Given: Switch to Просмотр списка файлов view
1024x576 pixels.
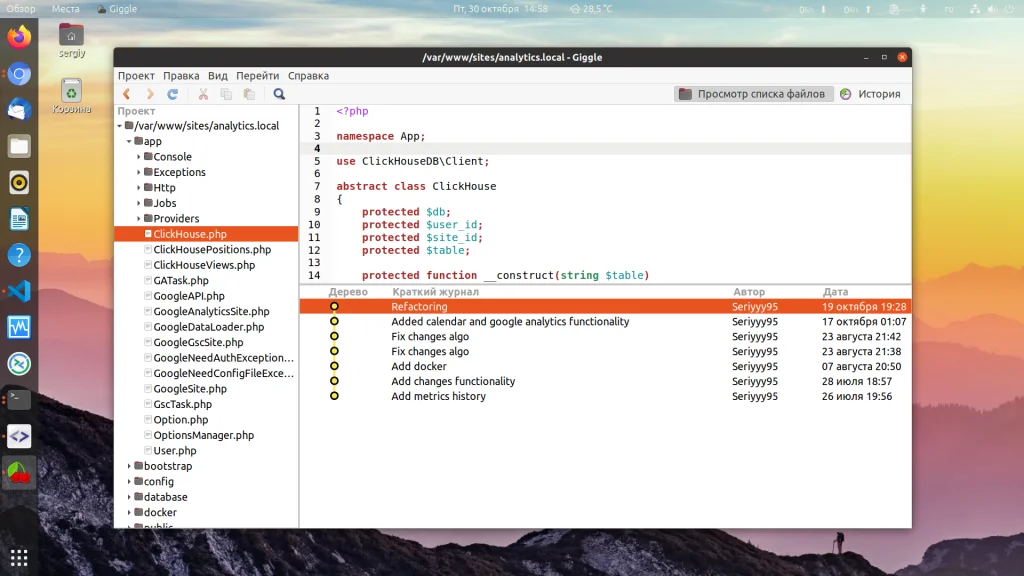Looking at the screenshot, I should pos(753,94).
